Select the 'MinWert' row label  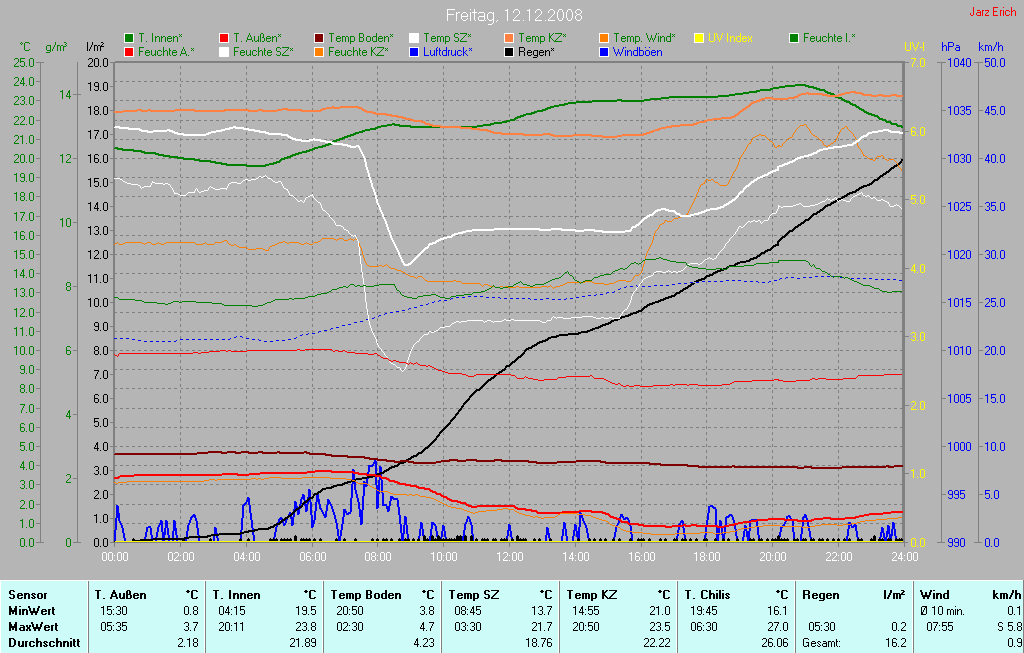pyautogui.click(x=32, y=611)
